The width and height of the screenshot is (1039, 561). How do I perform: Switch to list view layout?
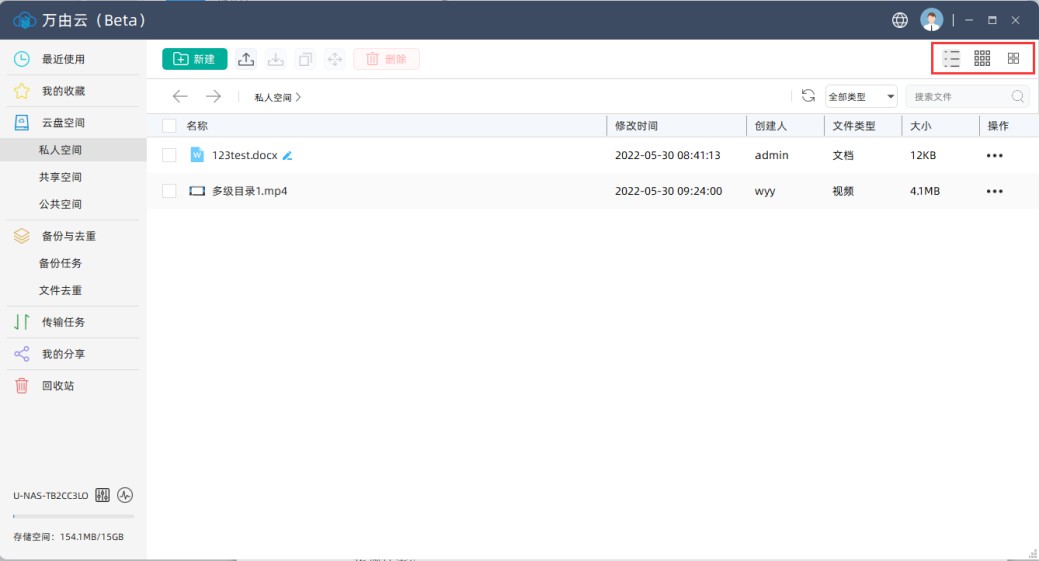click(x=952, y=59)
